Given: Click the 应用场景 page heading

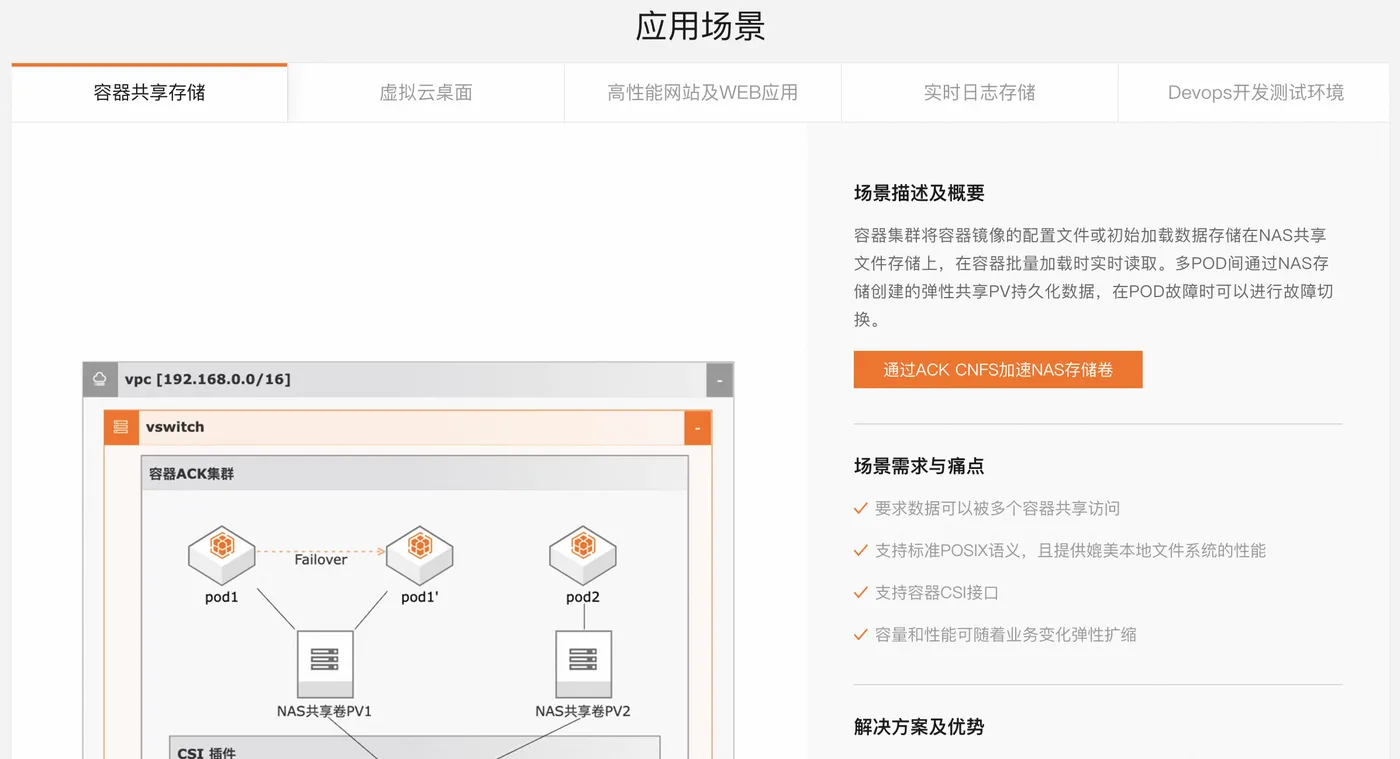Looking at the screenshot, I should 700,27.
